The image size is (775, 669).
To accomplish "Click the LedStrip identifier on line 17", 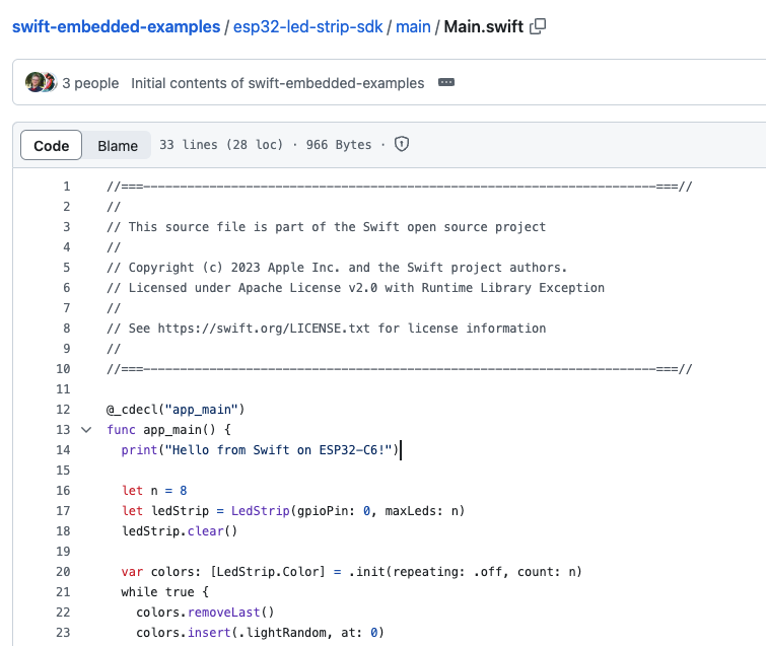I will (x=260, y=511).
